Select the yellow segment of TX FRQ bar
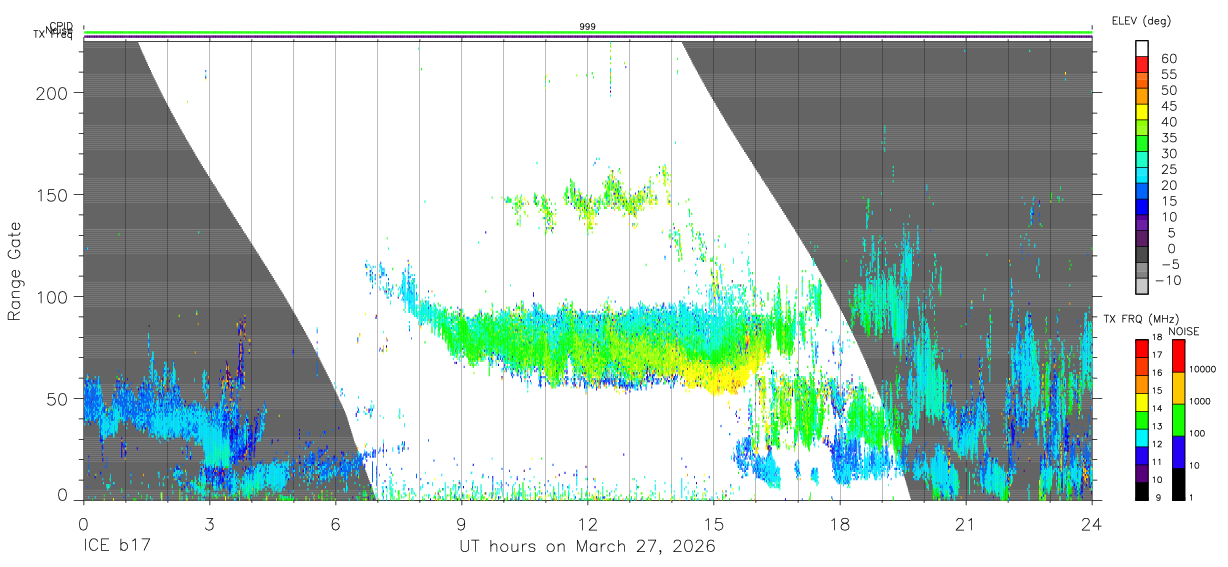The image size is (1228, 567). coord(1142,402)
